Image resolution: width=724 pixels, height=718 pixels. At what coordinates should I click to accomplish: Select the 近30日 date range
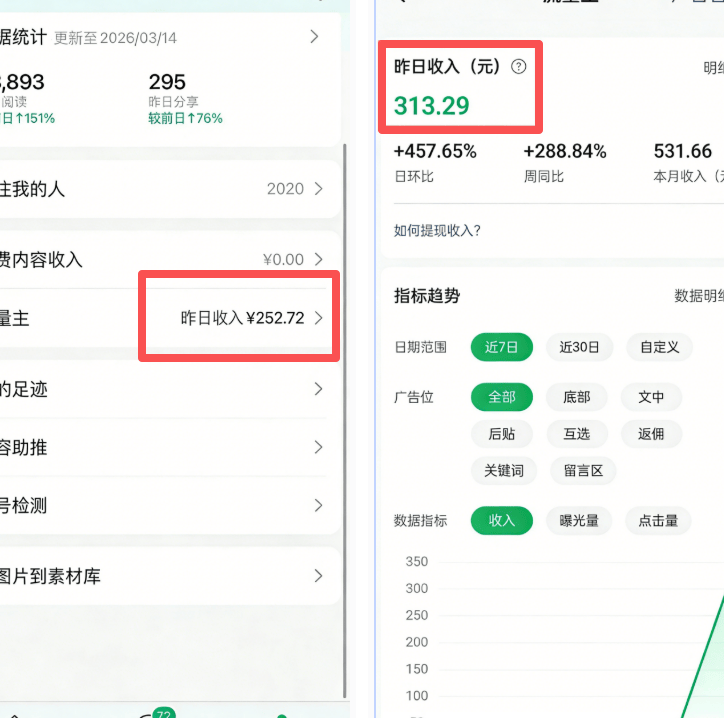(579, 347)
